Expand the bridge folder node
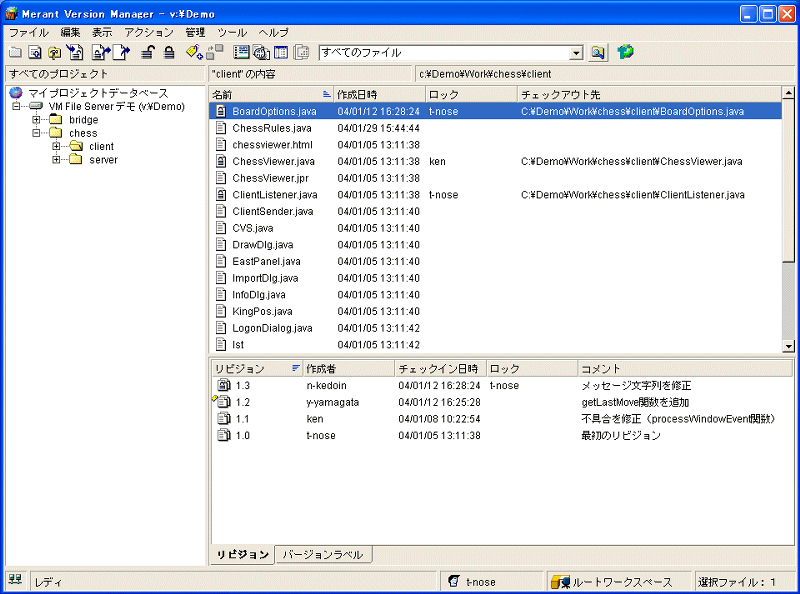Viewport: 800px width, 594px height. 36,119
